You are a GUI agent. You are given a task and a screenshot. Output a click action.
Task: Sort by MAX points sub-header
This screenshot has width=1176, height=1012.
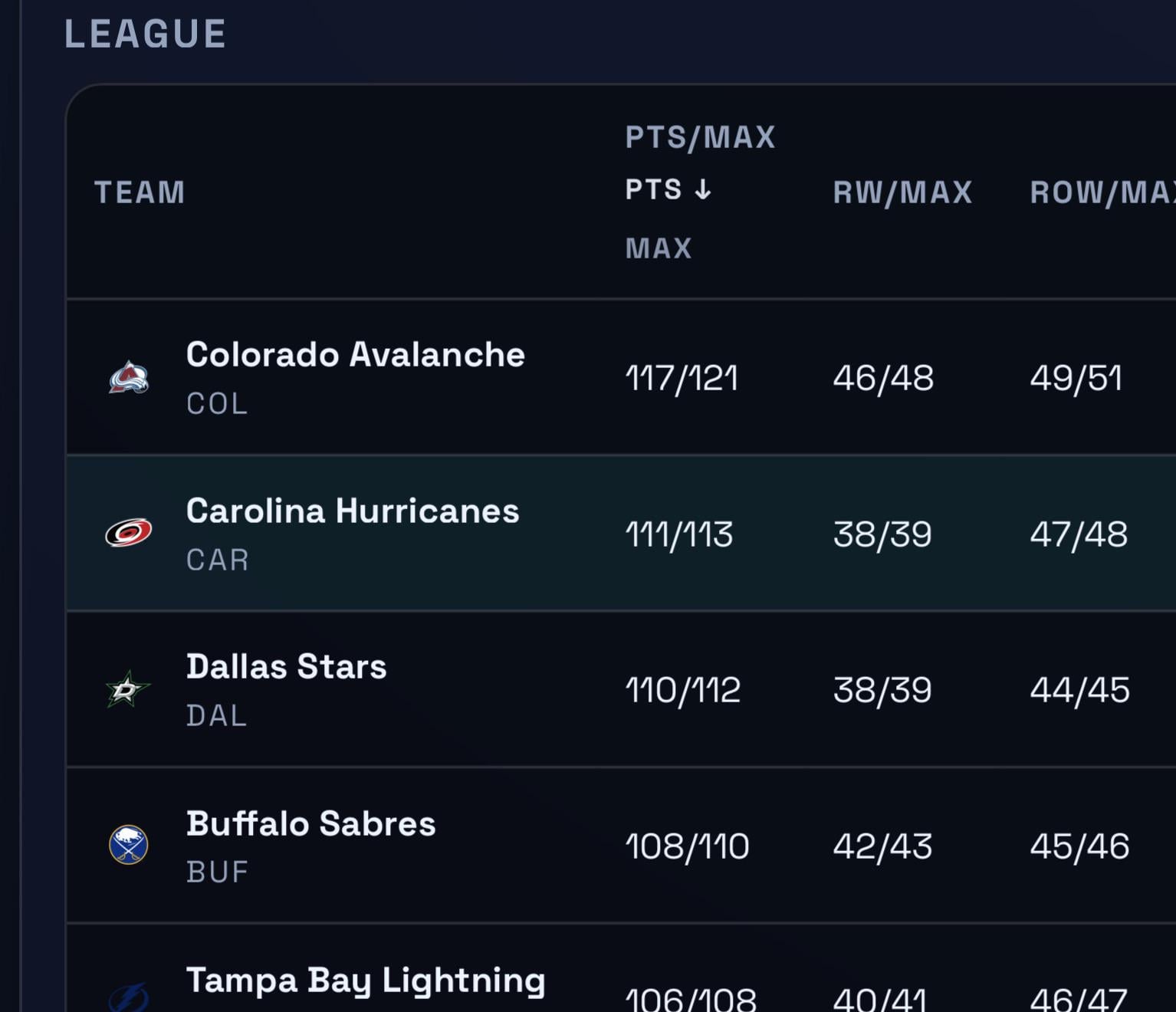tap(659, 248)
